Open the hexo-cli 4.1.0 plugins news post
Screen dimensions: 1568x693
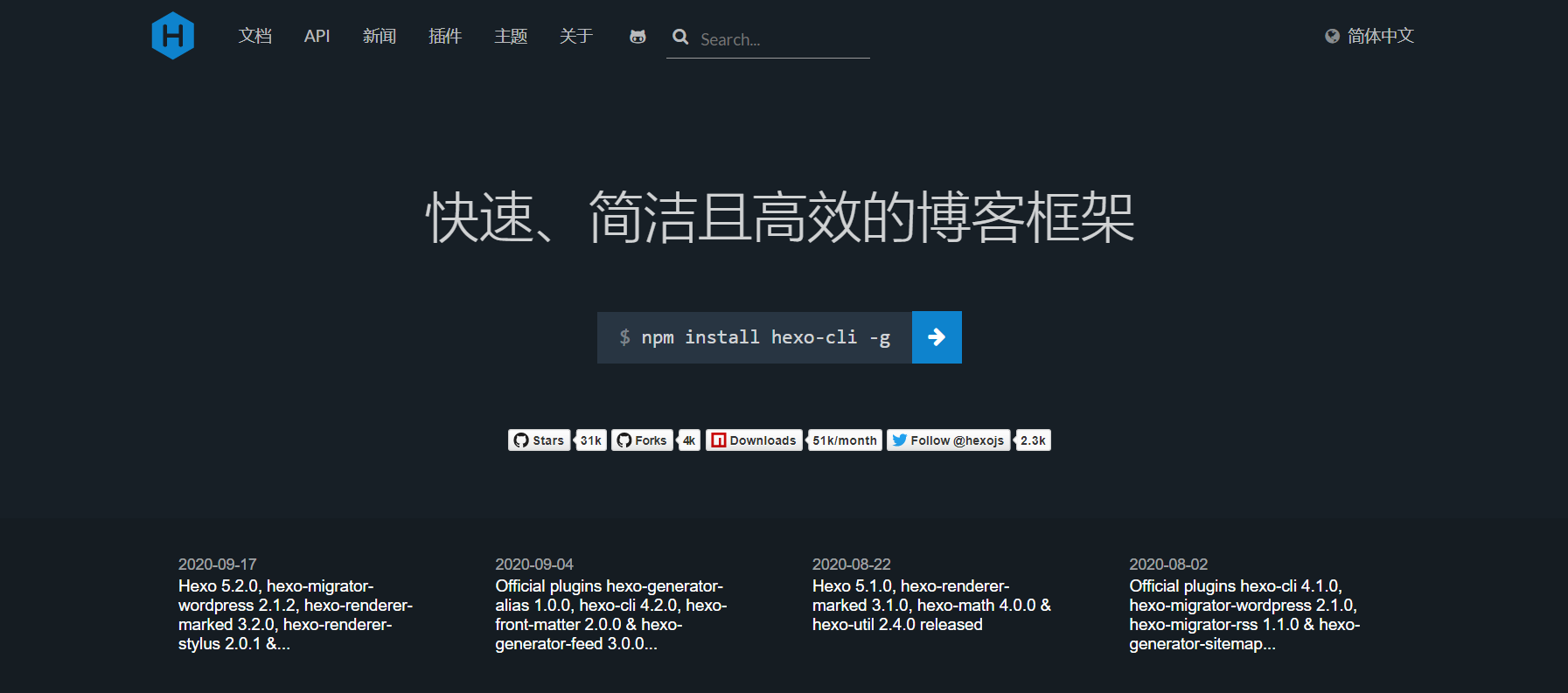click(x=1244, y=615)
